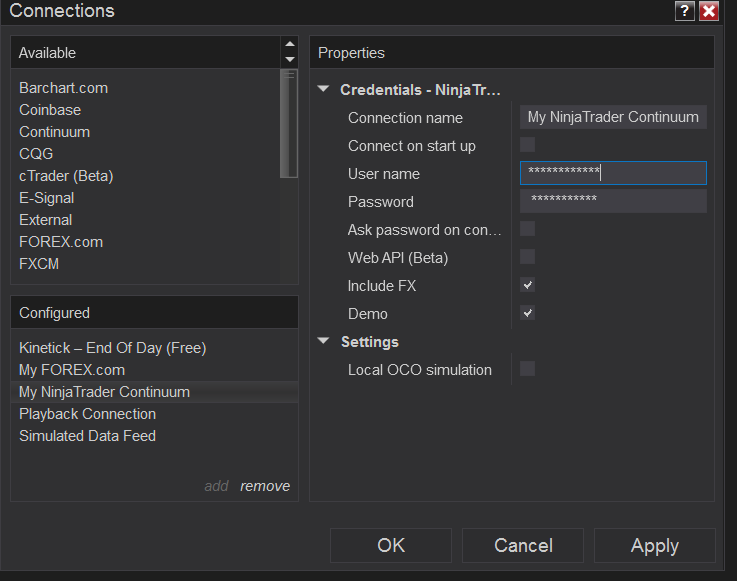737x581 pixels.
Task: Click the help question mark icon
Action: click(x=685, y=11)
